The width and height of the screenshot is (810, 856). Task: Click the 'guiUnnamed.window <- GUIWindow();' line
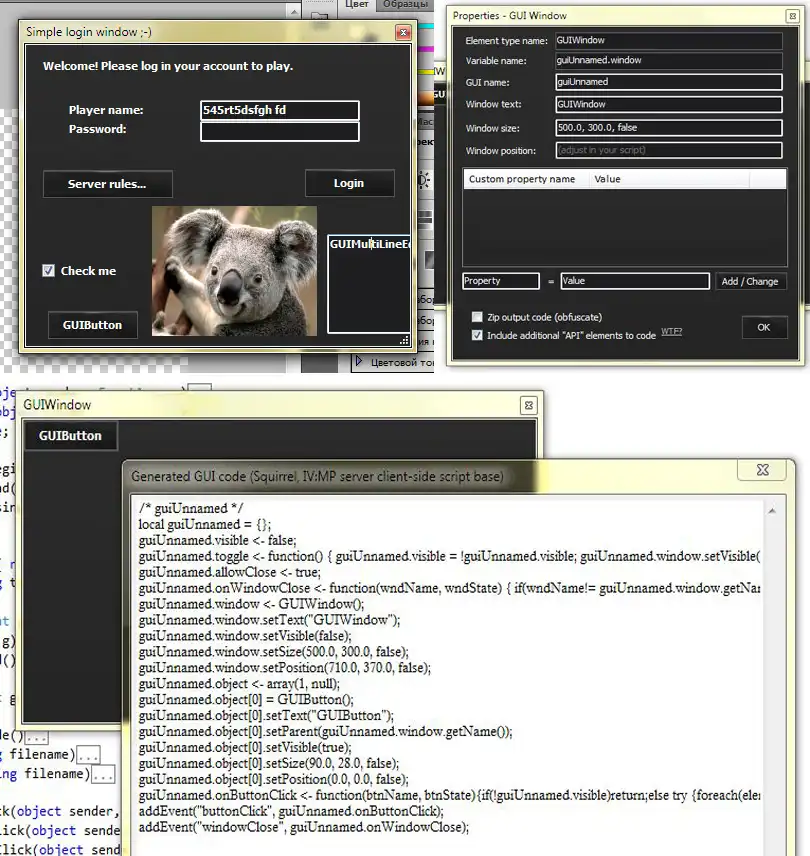251,604
